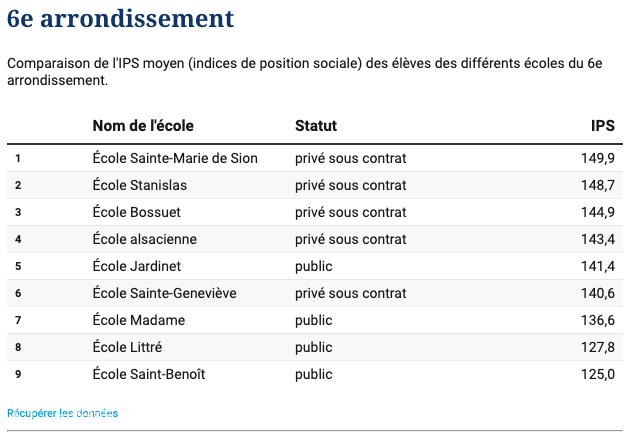Click the 125,0 IPS value
Screen dimensions: 624x438
coord(598,374)
